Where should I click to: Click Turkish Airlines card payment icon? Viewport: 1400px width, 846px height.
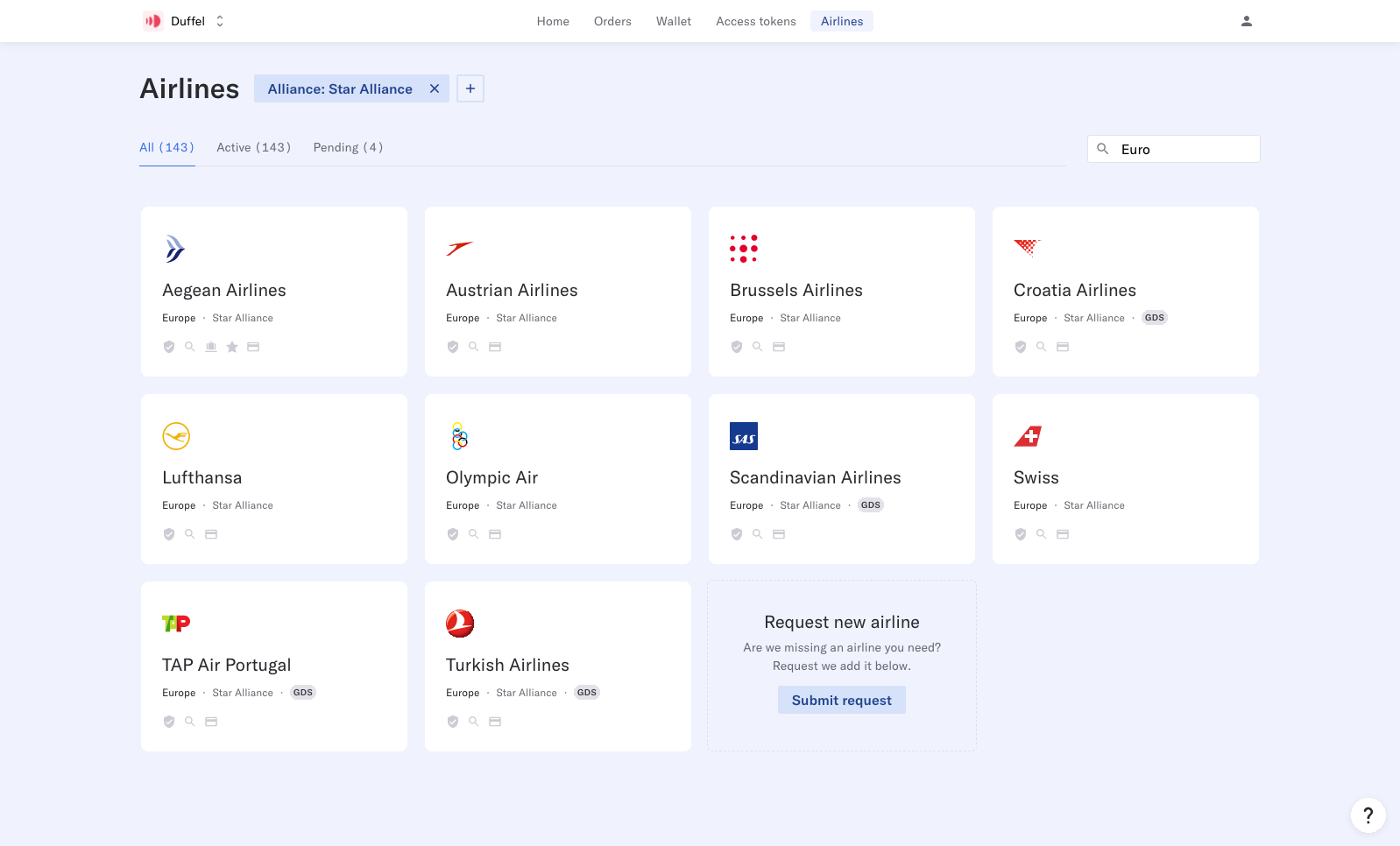click(495, 722)
